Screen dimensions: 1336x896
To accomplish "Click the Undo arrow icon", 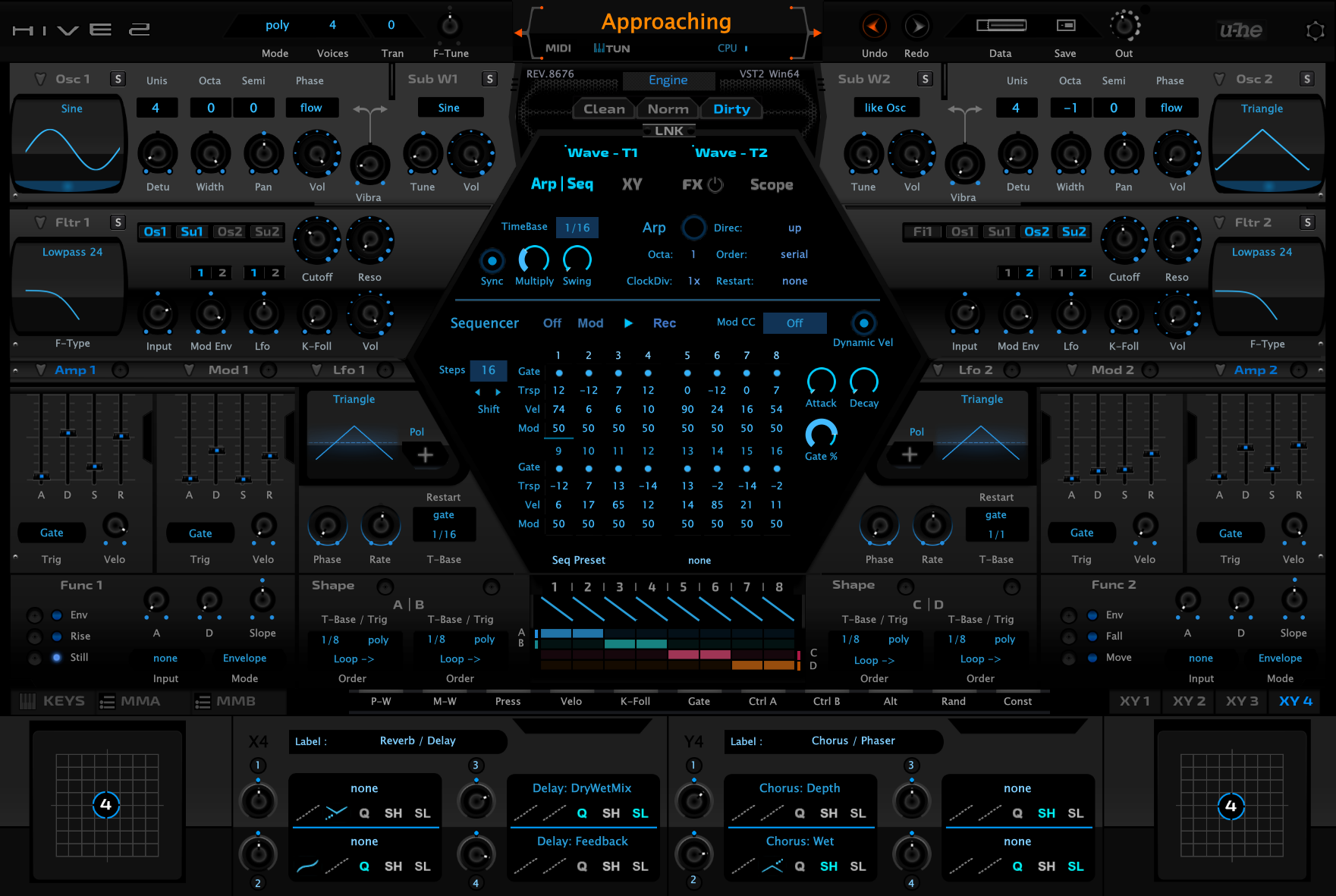I will tap(874, 27).
